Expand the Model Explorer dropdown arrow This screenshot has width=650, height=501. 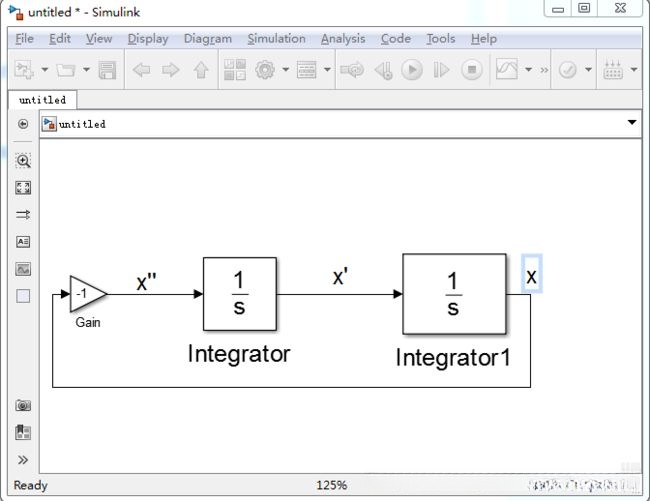(x=327, y=69)
